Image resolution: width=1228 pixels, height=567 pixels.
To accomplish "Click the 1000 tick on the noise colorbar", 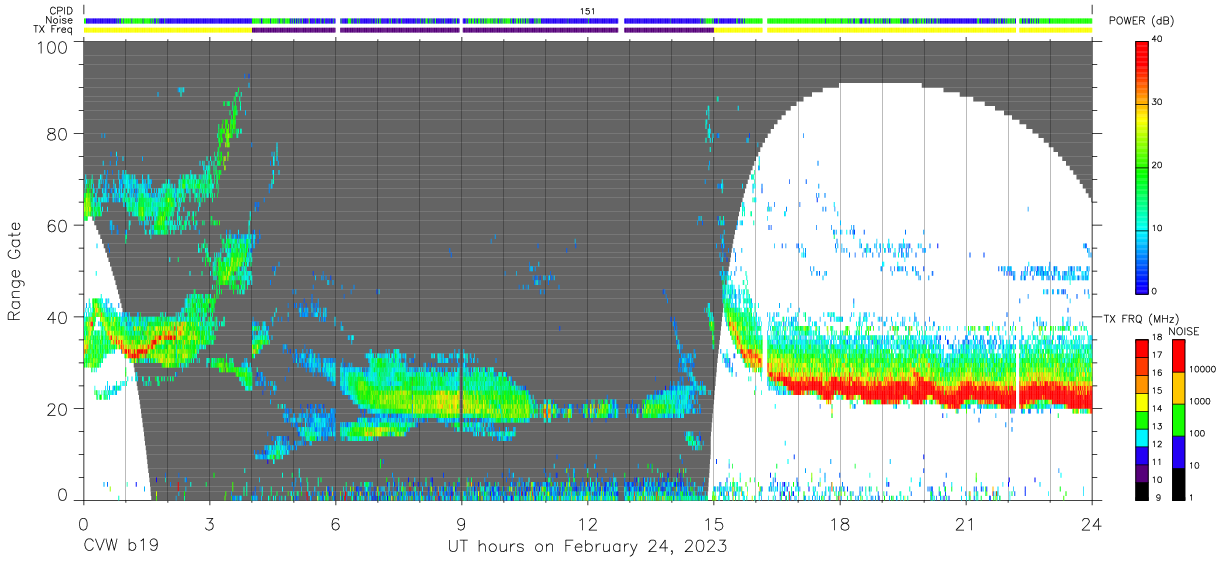I will click(x=1198, y=401).
